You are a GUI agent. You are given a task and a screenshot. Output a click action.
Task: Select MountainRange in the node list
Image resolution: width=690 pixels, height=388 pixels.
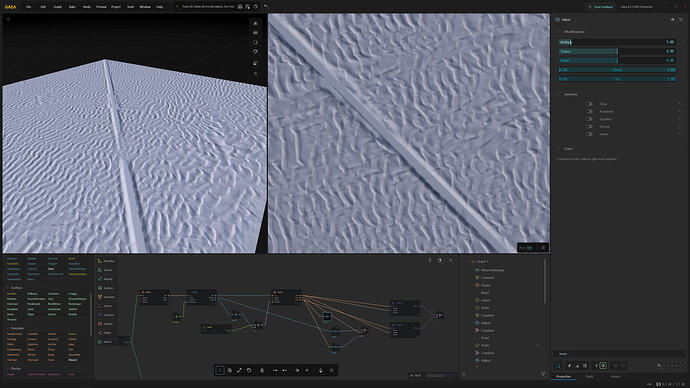pyautogui.click(x=492, y=270)
